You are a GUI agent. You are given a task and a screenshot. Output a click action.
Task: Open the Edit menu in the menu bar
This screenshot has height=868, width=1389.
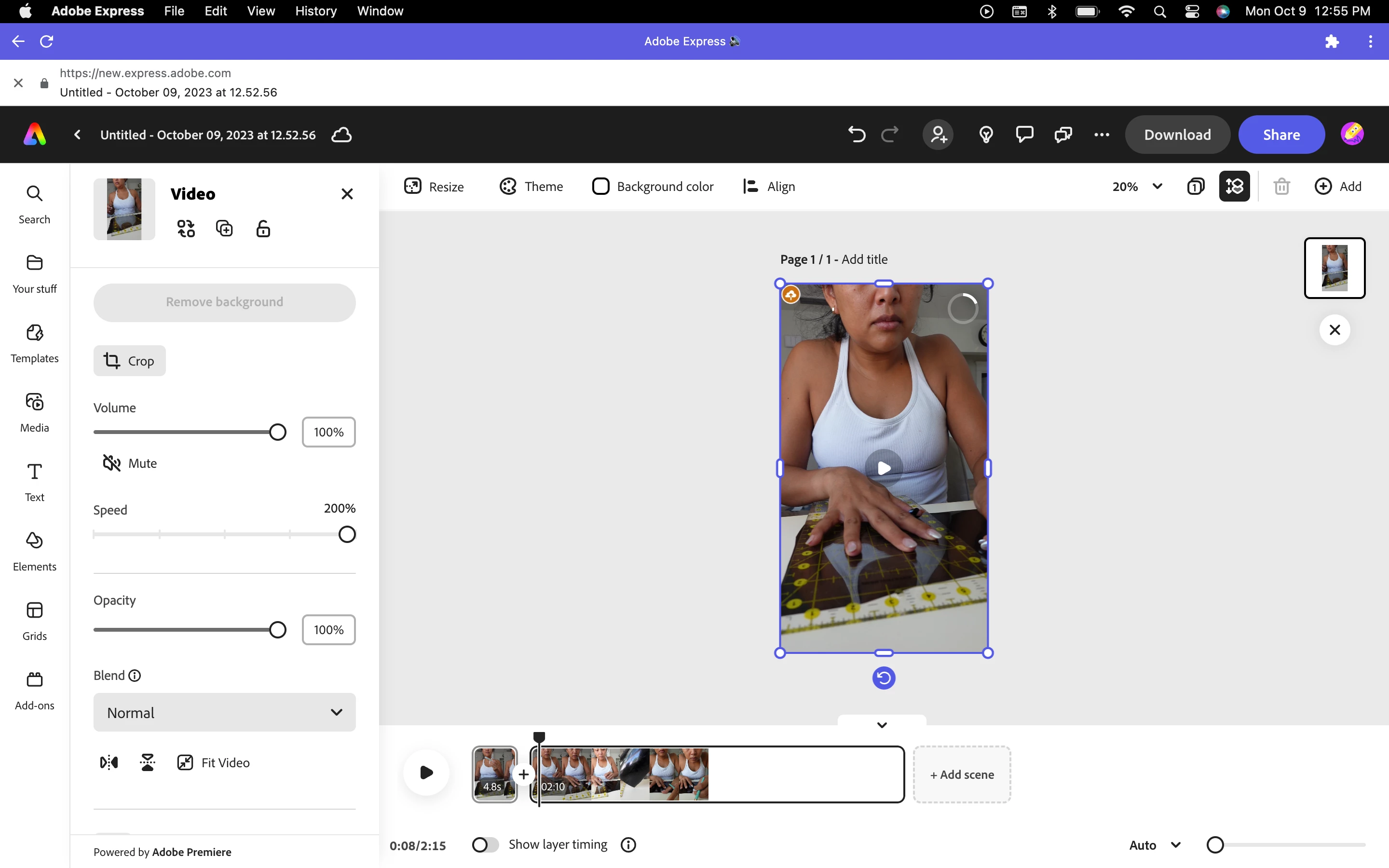pos(215,11)
